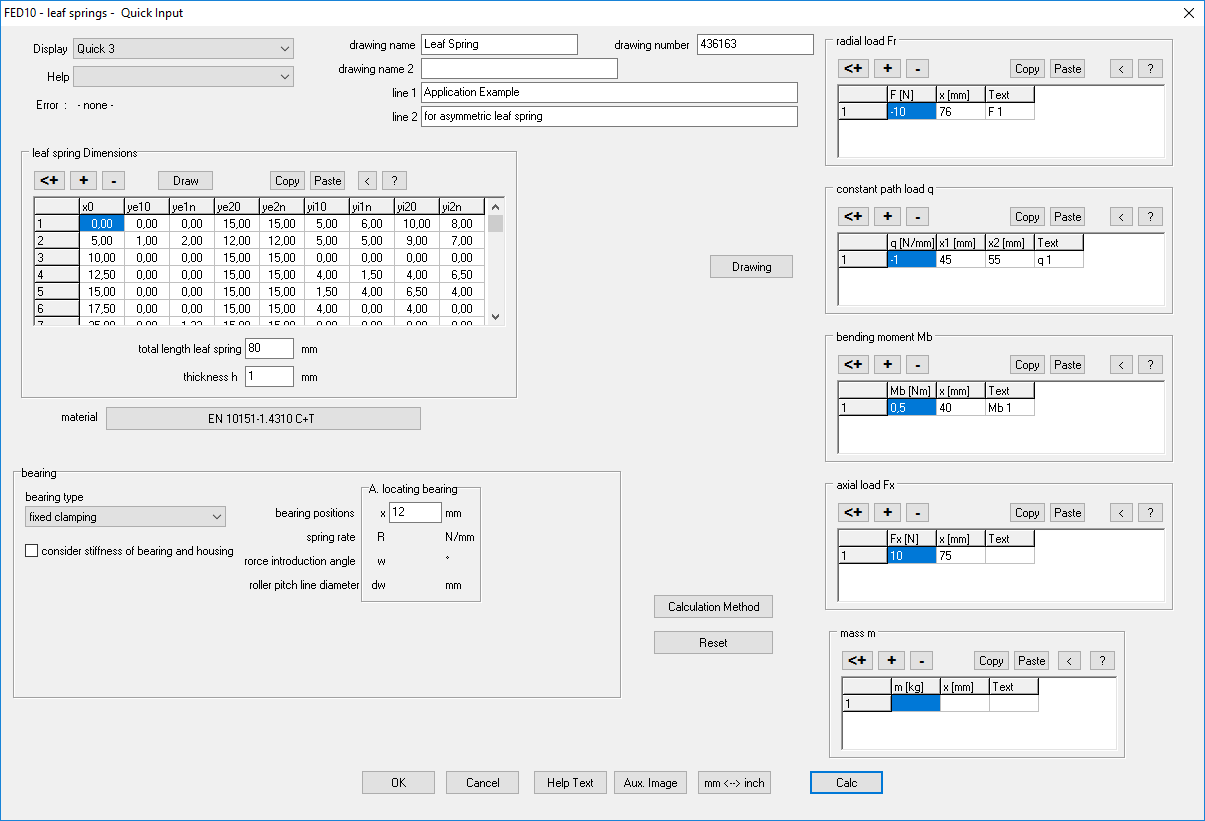
Task: Open the material EN 10151-1.4310 C+T selector
Action: [x=263, y=418]
